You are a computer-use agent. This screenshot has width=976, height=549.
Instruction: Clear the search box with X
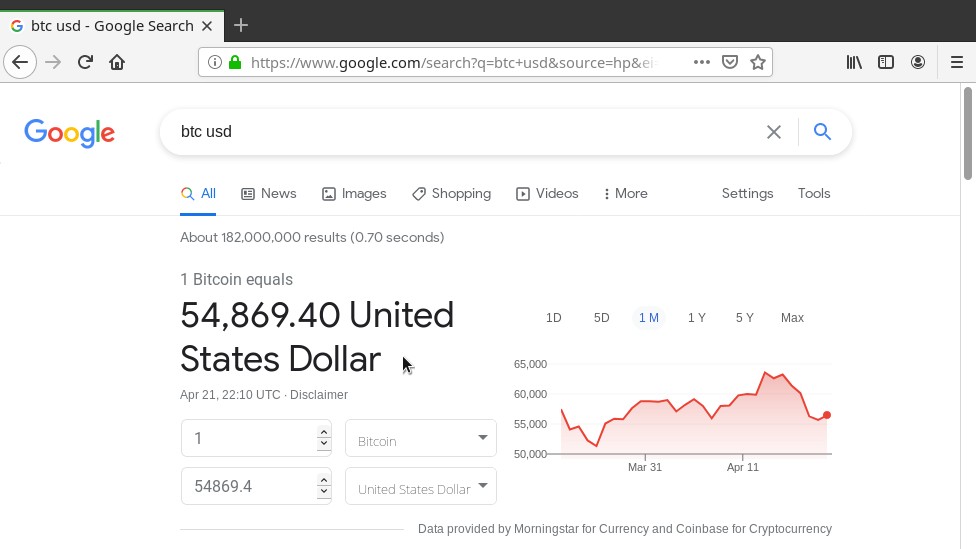click(773, 132)
